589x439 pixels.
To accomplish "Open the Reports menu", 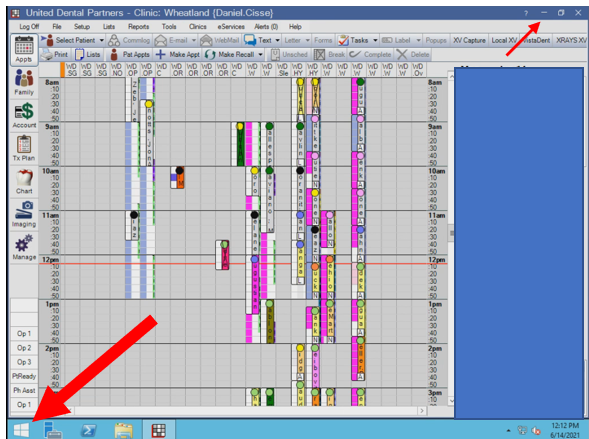I will [139, 27].
